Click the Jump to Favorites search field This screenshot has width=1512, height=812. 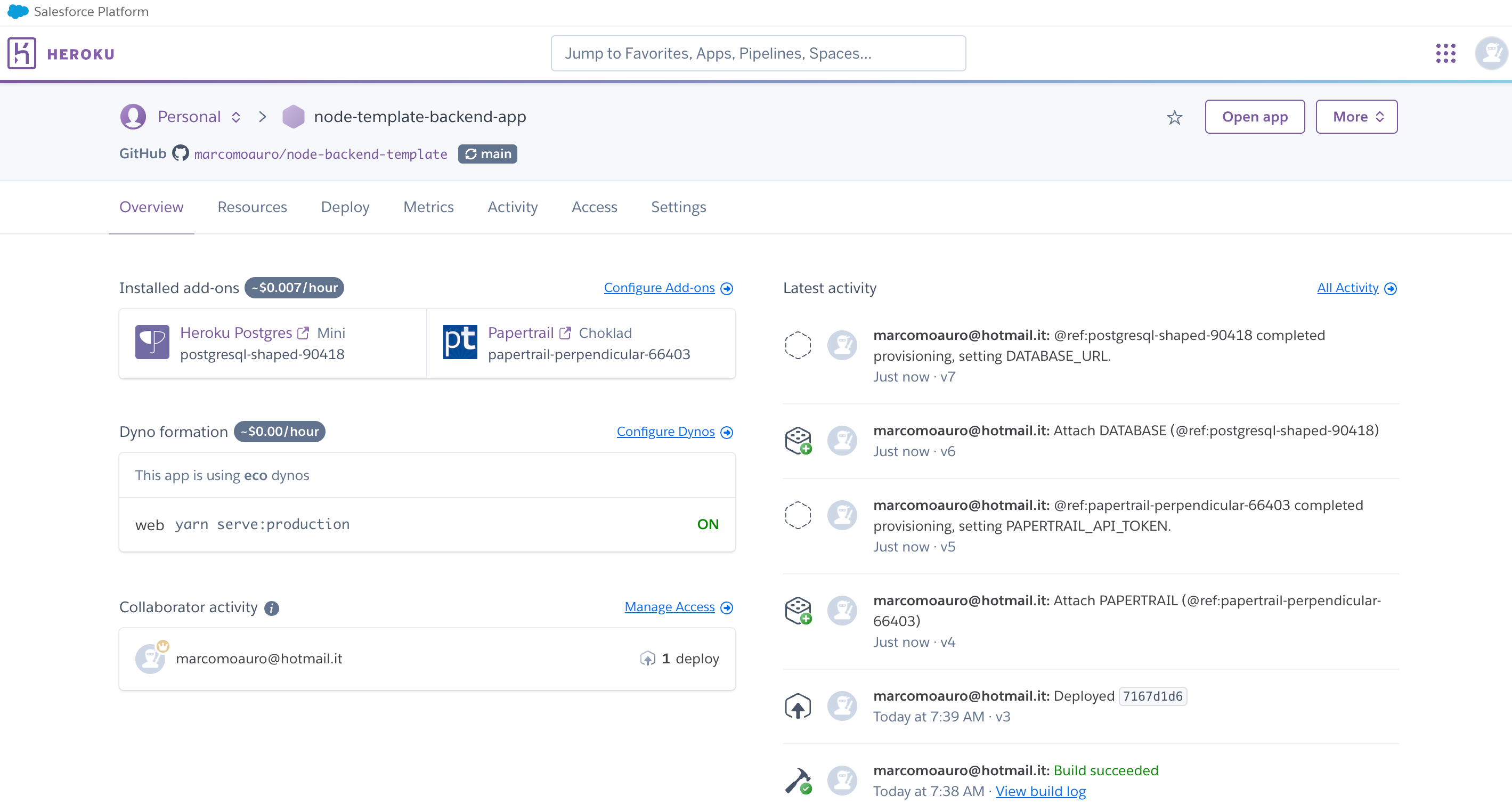tap(758, 53)
